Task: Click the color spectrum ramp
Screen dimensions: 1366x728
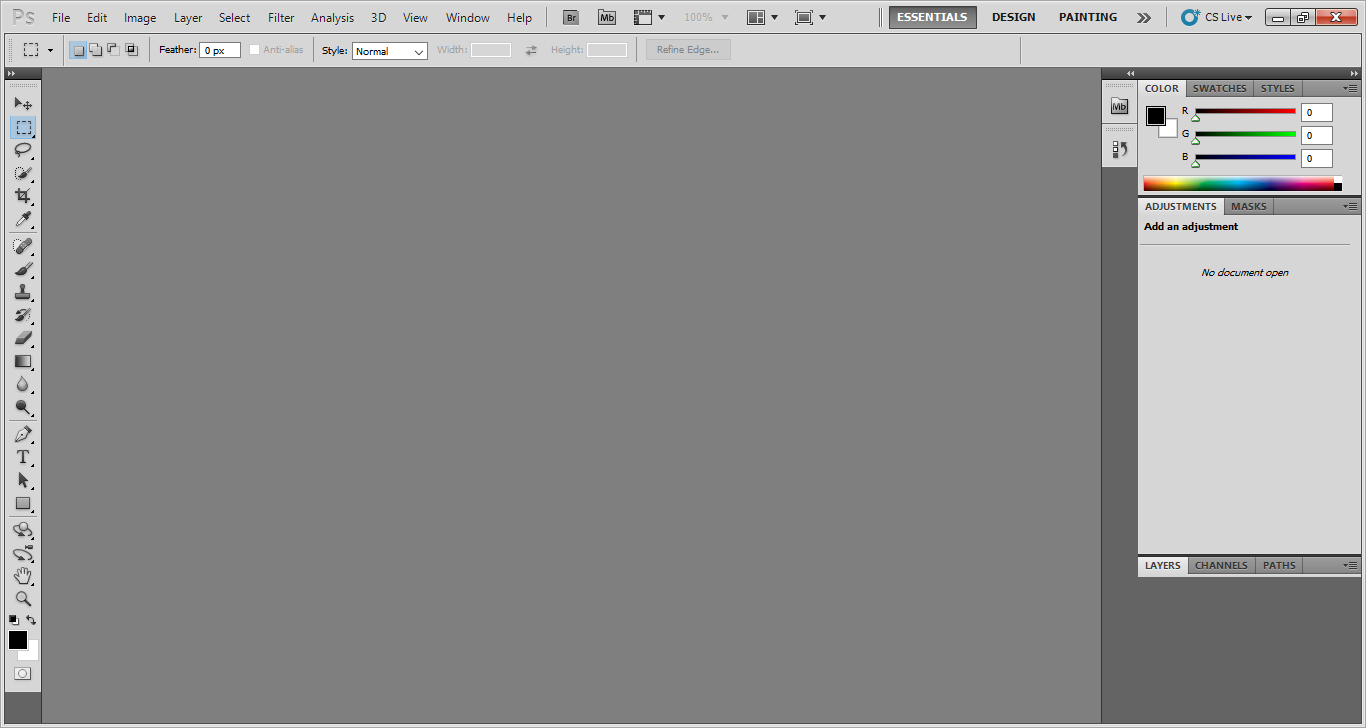Action: (x=1238, y=184)
